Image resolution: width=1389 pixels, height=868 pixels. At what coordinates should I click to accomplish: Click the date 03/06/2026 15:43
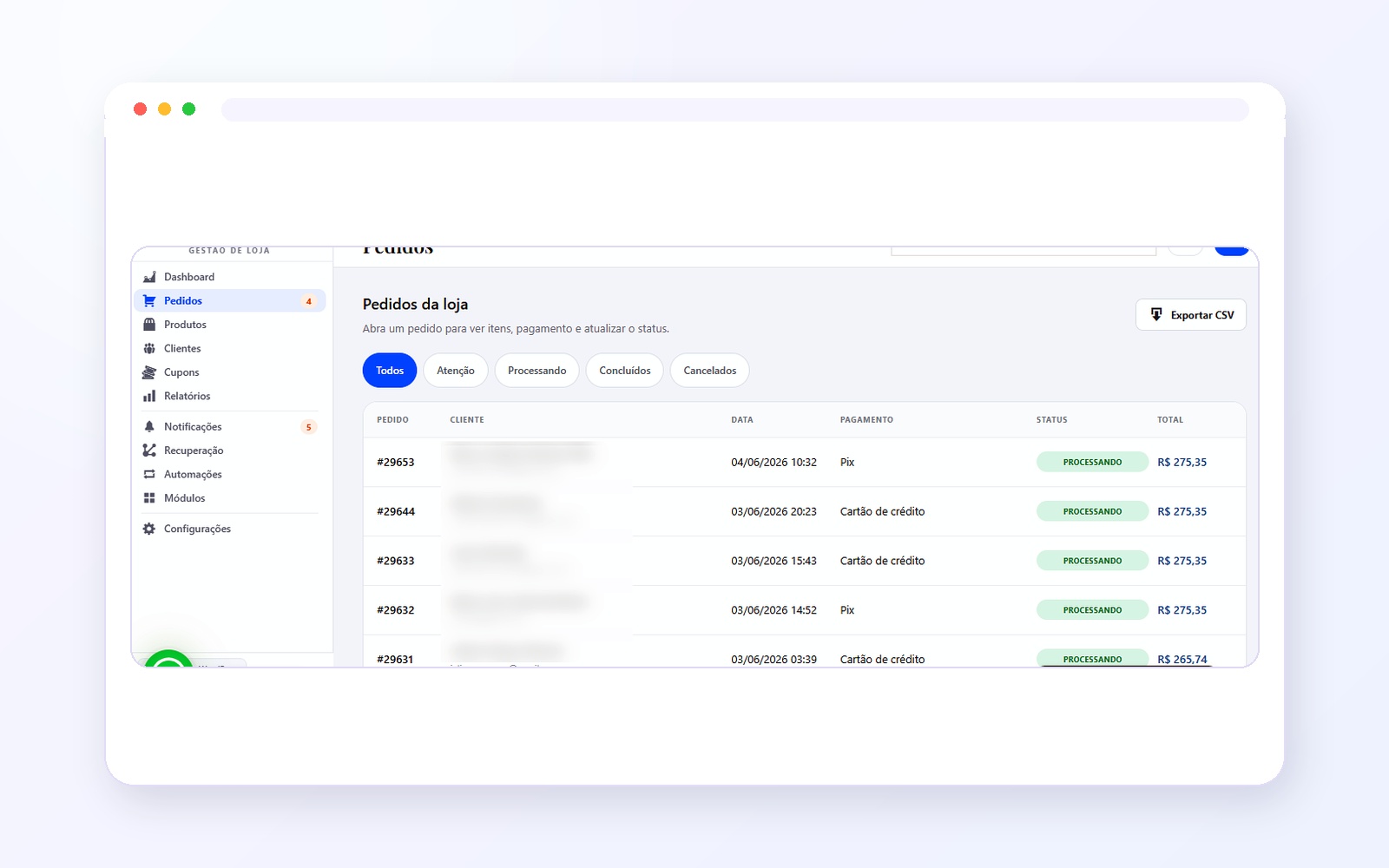pos(773,562)
